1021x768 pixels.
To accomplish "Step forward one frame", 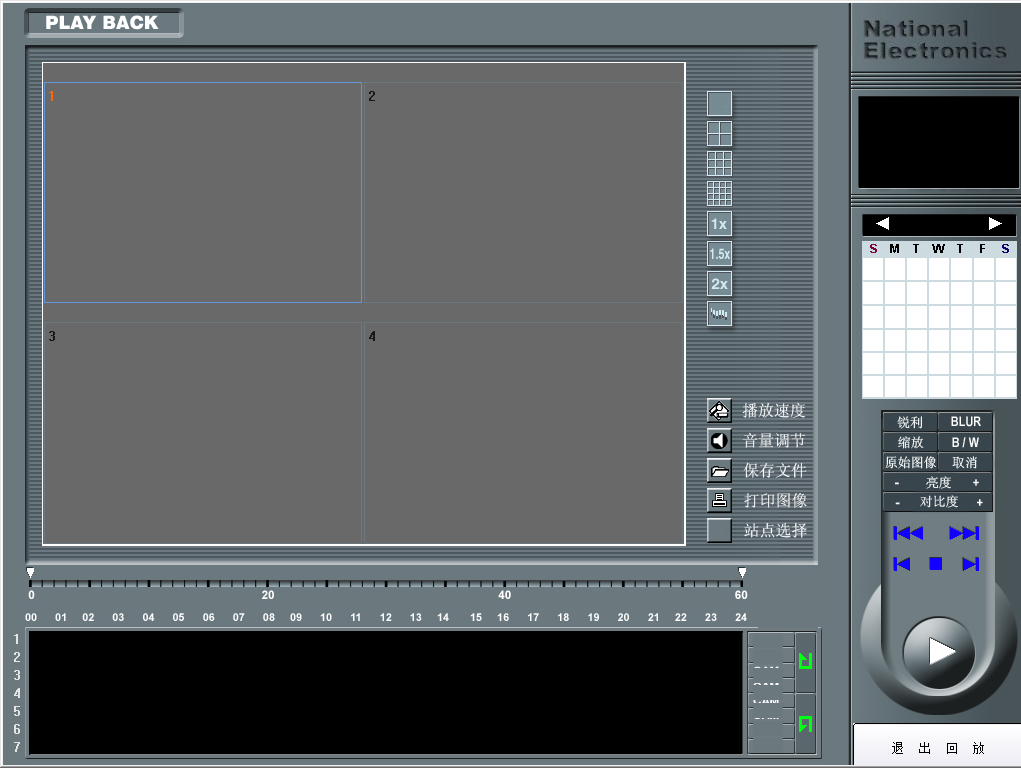I will pos(970,563).
